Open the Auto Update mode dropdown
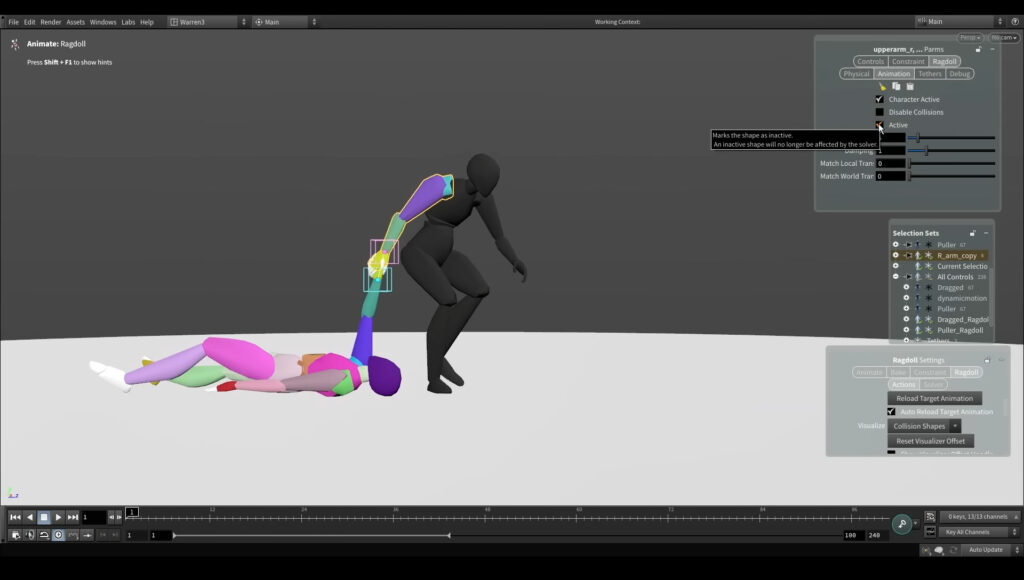1024x580 pixels. (991, 550)
